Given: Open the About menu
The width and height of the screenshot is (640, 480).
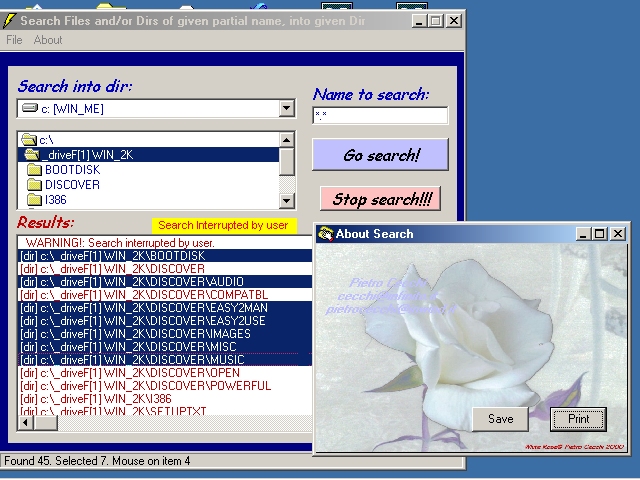Looking at the screenshot, I should (48, 40).
